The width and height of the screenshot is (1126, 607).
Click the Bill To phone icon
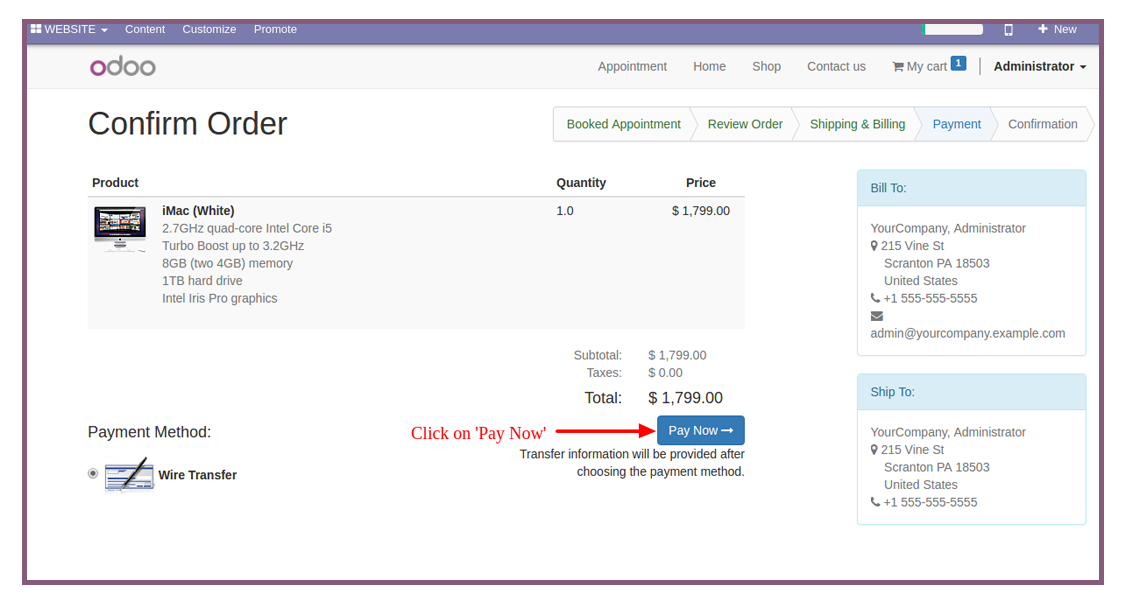click(875, 297)
